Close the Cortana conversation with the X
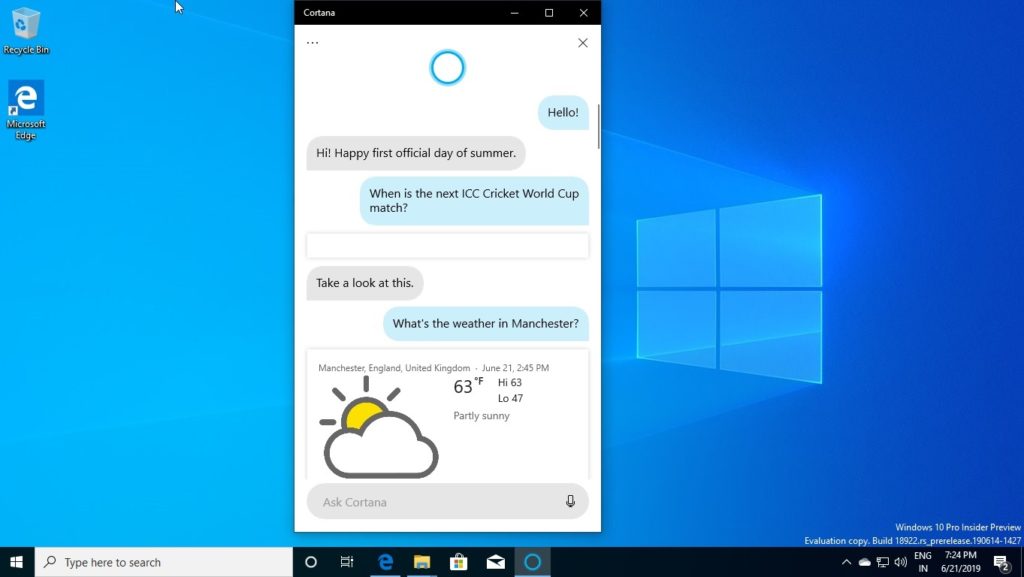The image size is (1024, 577). pyautogui.click(x=583, y=42)
